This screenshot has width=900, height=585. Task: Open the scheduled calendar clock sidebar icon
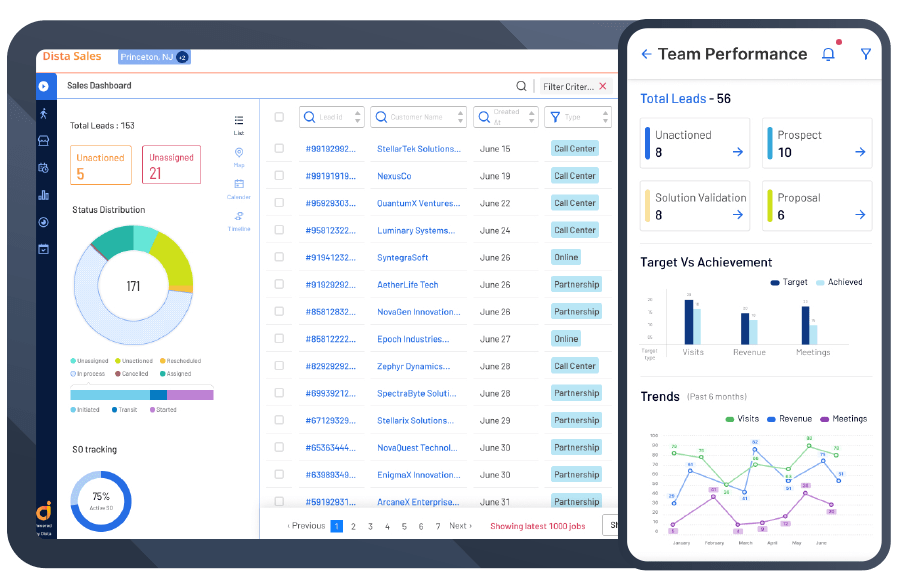tap(44, 168)
